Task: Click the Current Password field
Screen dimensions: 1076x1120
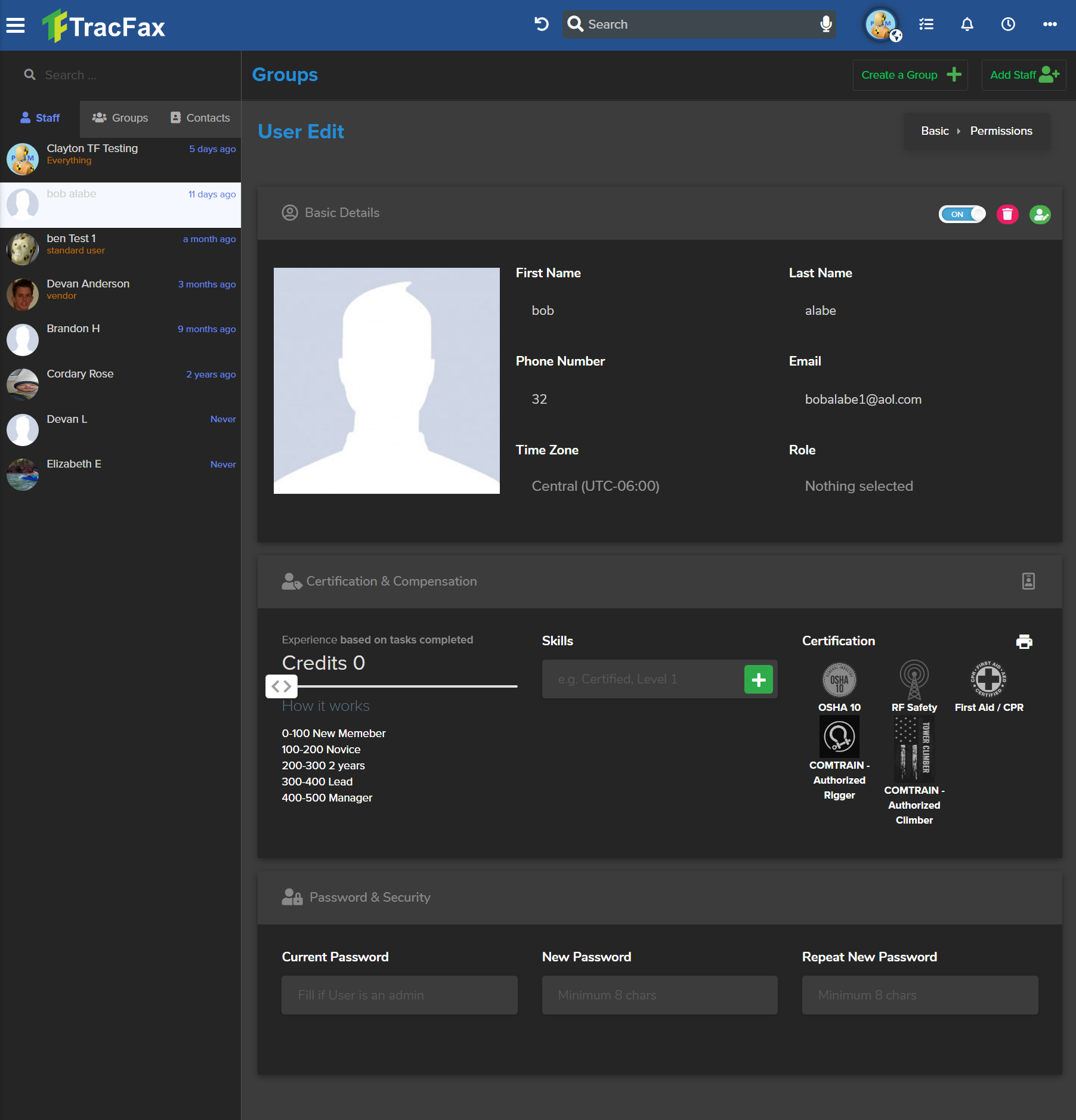Action: 400,995
